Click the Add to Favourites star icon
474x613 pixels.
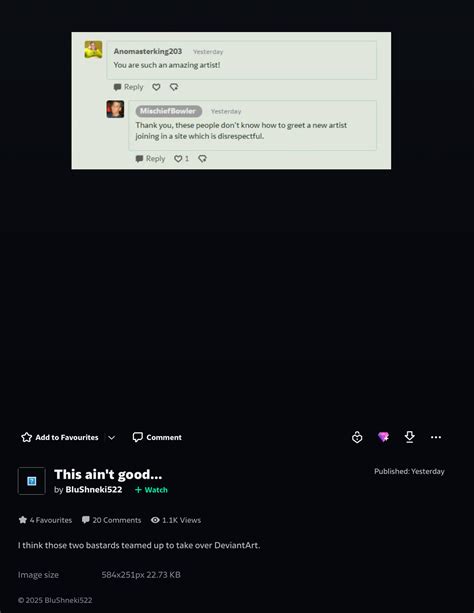[x=26, y=437]
